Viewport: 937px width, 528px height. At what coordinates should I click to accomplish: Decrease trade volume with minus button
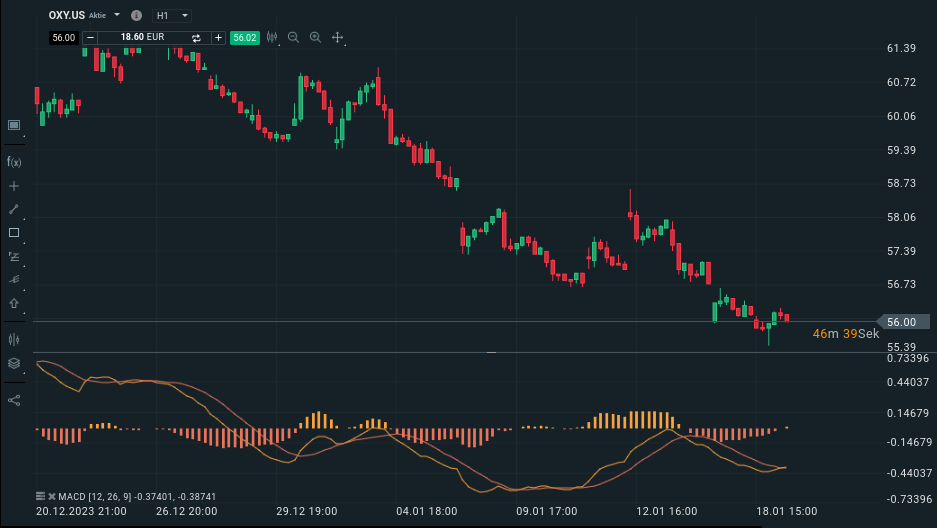[90, 38]
